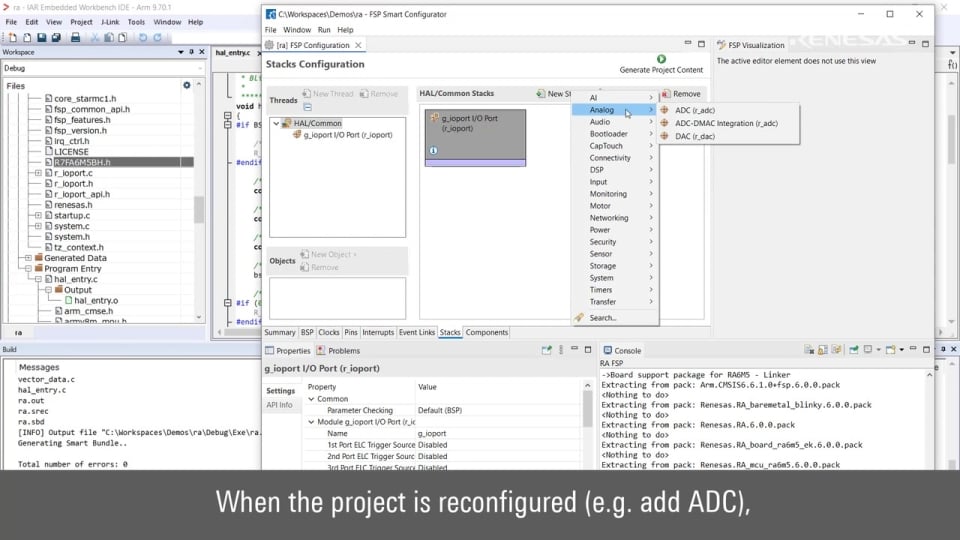Select DAC (r_dac) in the submenu
Screen dimensions: 960x540
tap(695, 136)
